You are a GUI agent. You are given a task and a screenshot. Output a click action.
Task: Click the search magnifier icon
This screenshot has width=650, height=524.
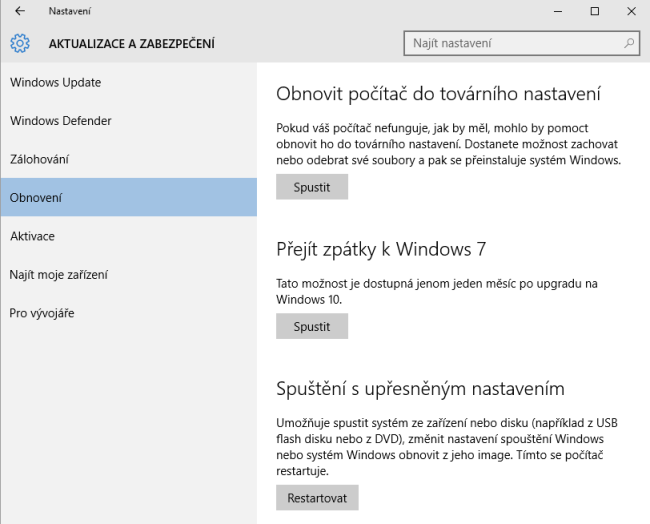[629, 43]
